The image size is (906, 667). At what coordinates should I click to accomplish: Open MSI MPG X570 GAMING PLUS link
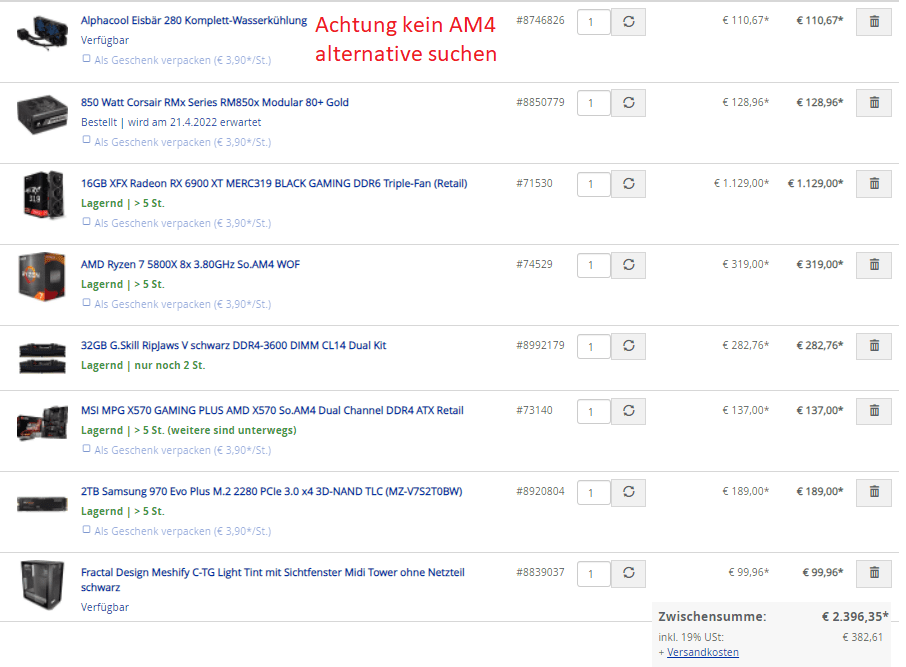coord(272,410)
